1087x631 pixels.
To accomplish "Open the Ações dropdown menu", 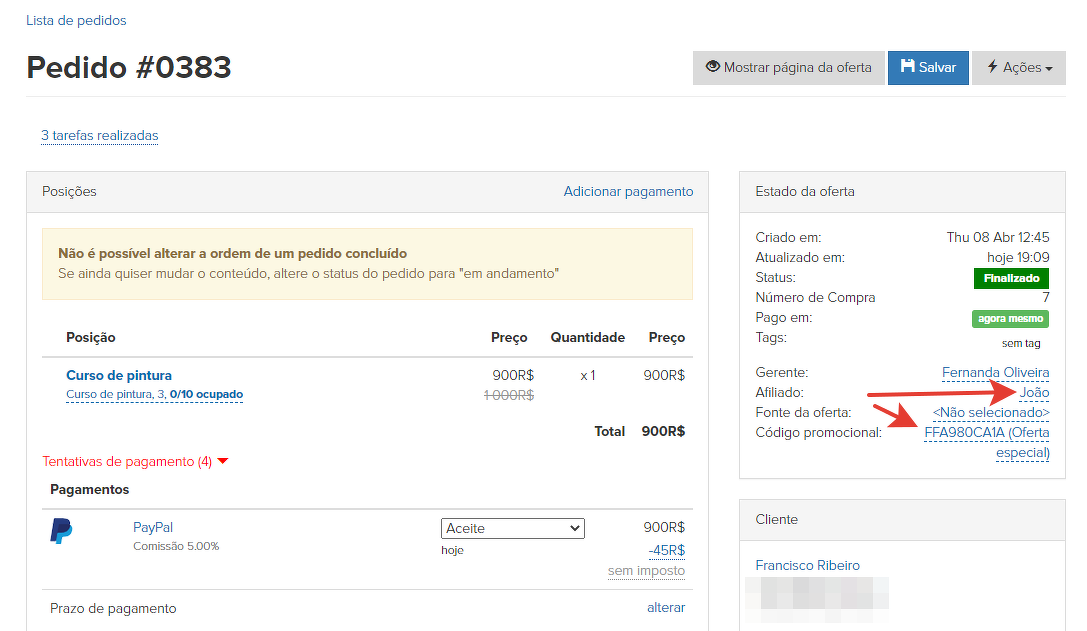I will tap(1019, 68).
